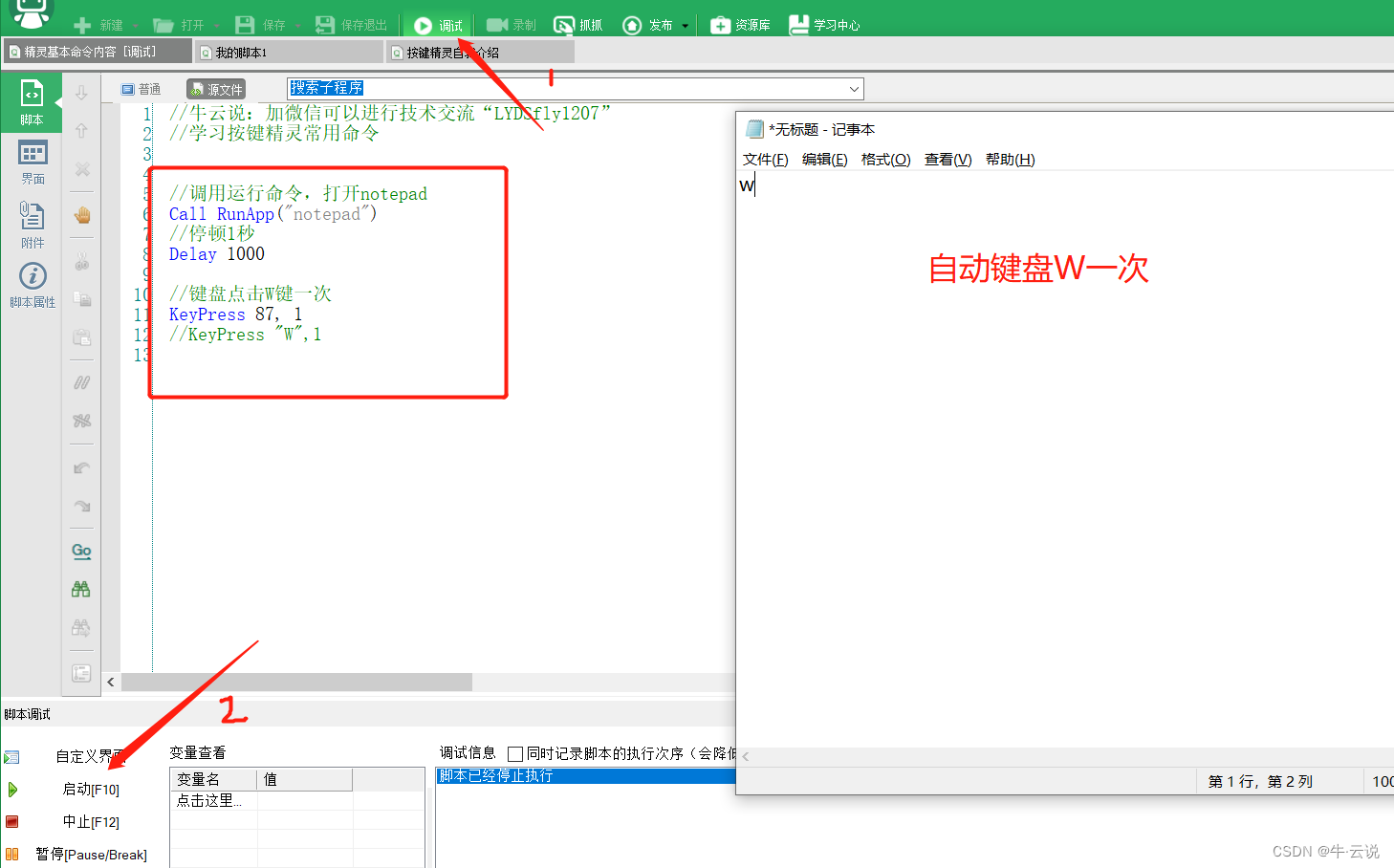This screenshot has width=1394, height=868.
Task: Open 学习中心 (Learning center)
Action: pos(824,25)
